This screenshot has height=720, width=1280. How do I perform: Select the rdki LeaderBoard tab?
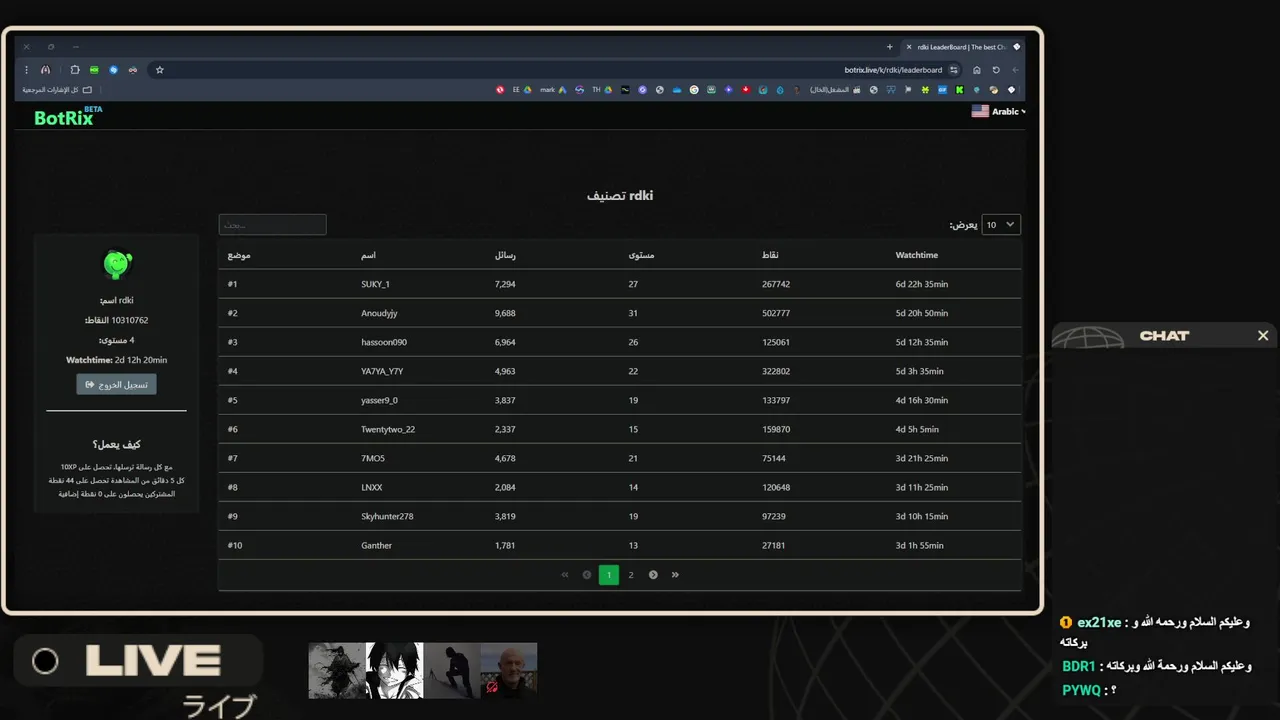[963, 47]
